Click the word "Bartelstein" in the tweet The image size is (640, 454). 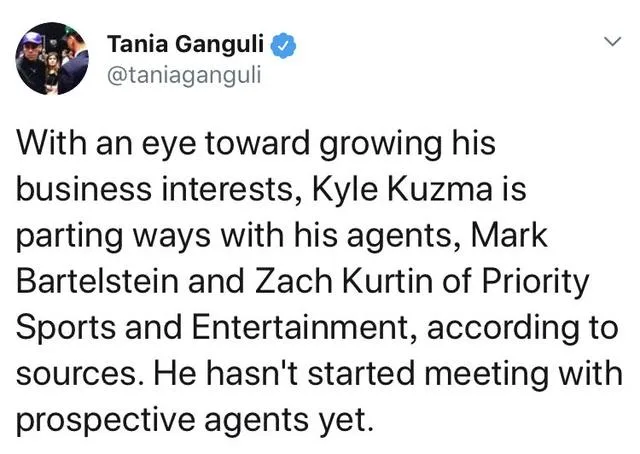[98, 281]
